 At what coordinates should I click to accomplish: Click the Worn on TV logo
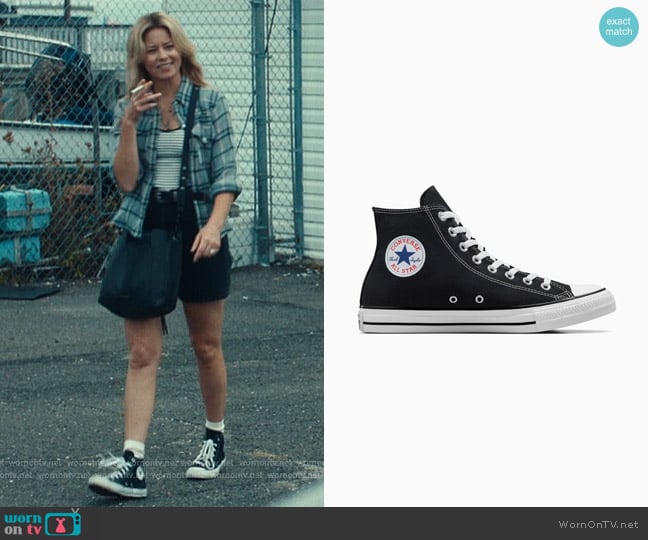[x=42, y=523]
